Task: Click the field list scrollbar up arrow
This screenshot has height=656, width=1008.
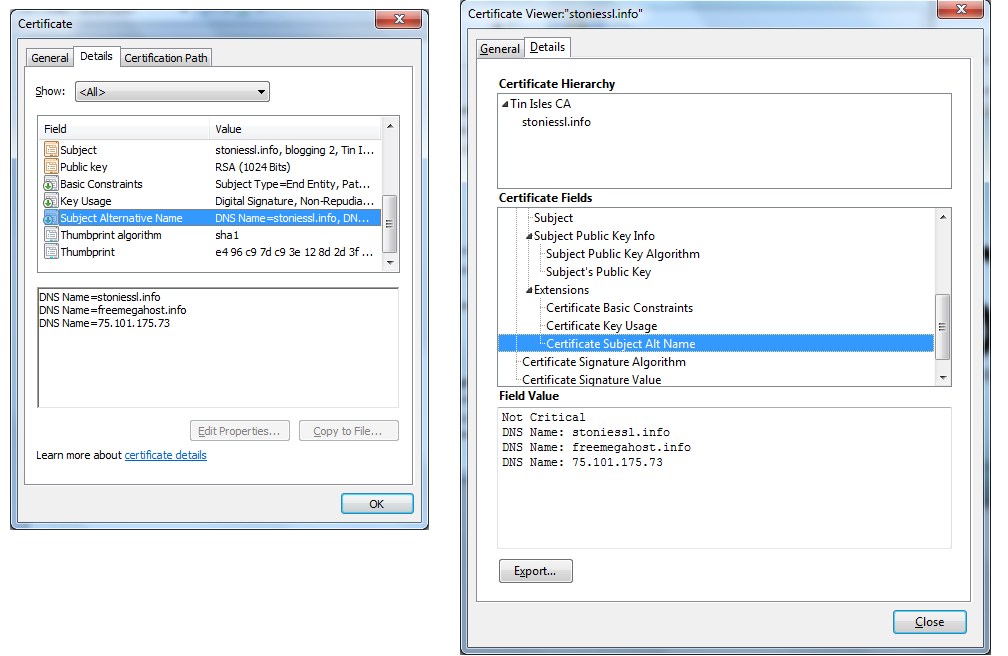Action: pos(390,127)
